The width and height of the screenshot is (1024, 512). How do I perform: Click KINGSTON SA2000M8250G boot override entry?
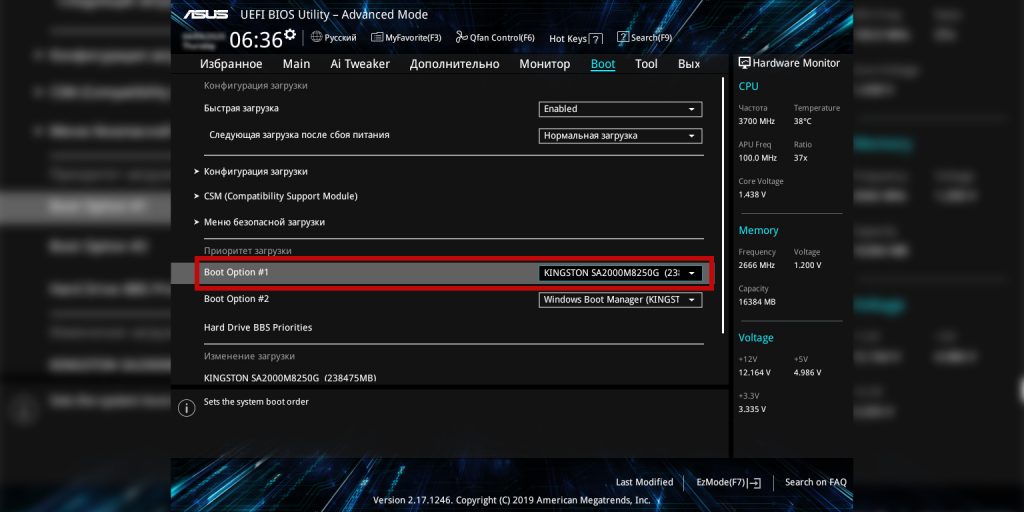[x=290, y=378]
